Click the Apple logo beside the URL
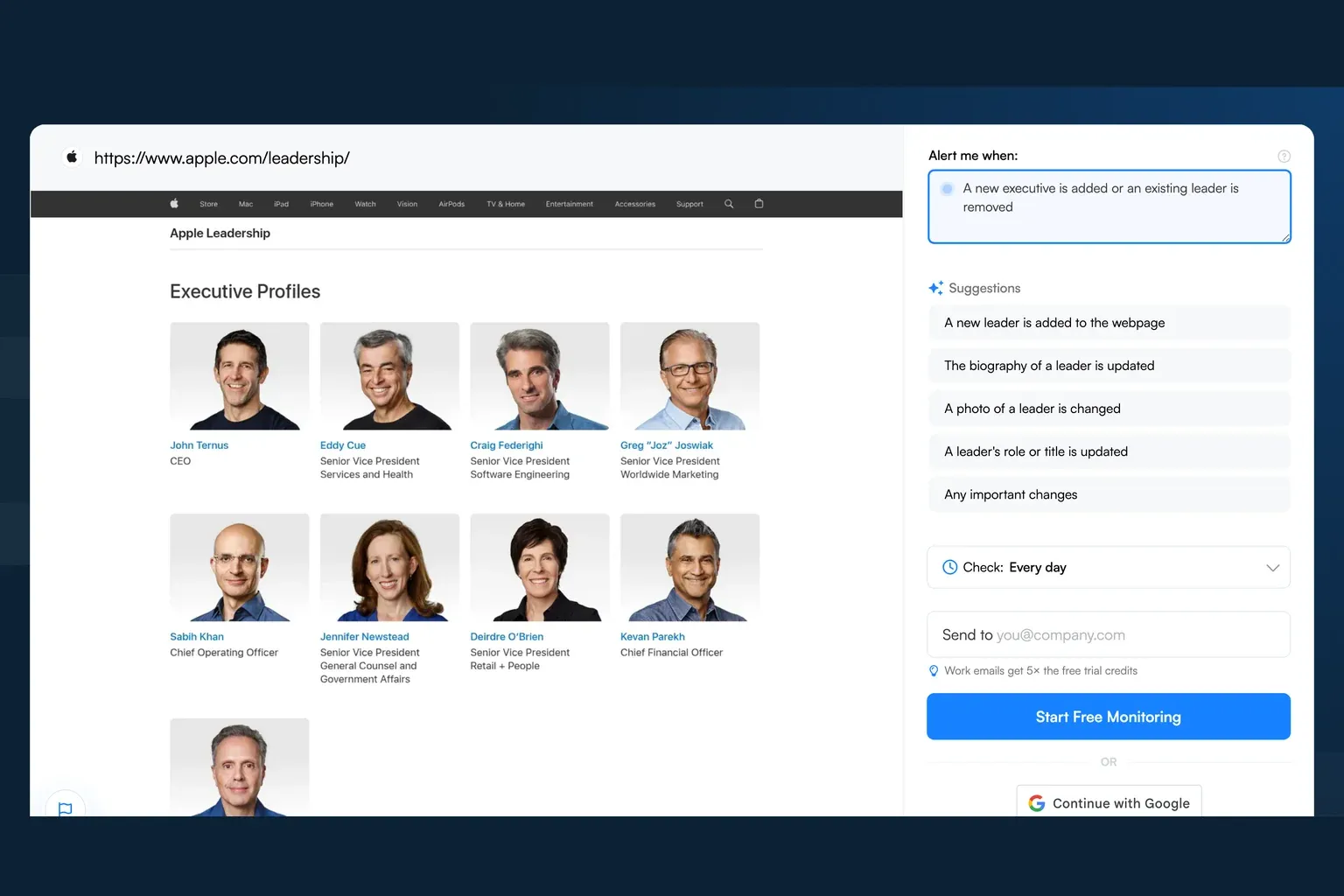Image resolution: width=1344 pixels, height=896 pixels. (72, 157)
